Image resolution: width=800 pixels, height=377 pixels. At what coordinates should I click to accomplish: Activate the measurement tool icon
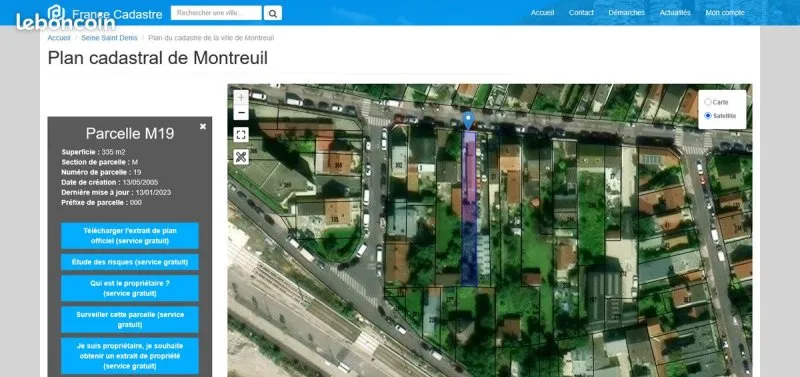[x=241, y=157]
